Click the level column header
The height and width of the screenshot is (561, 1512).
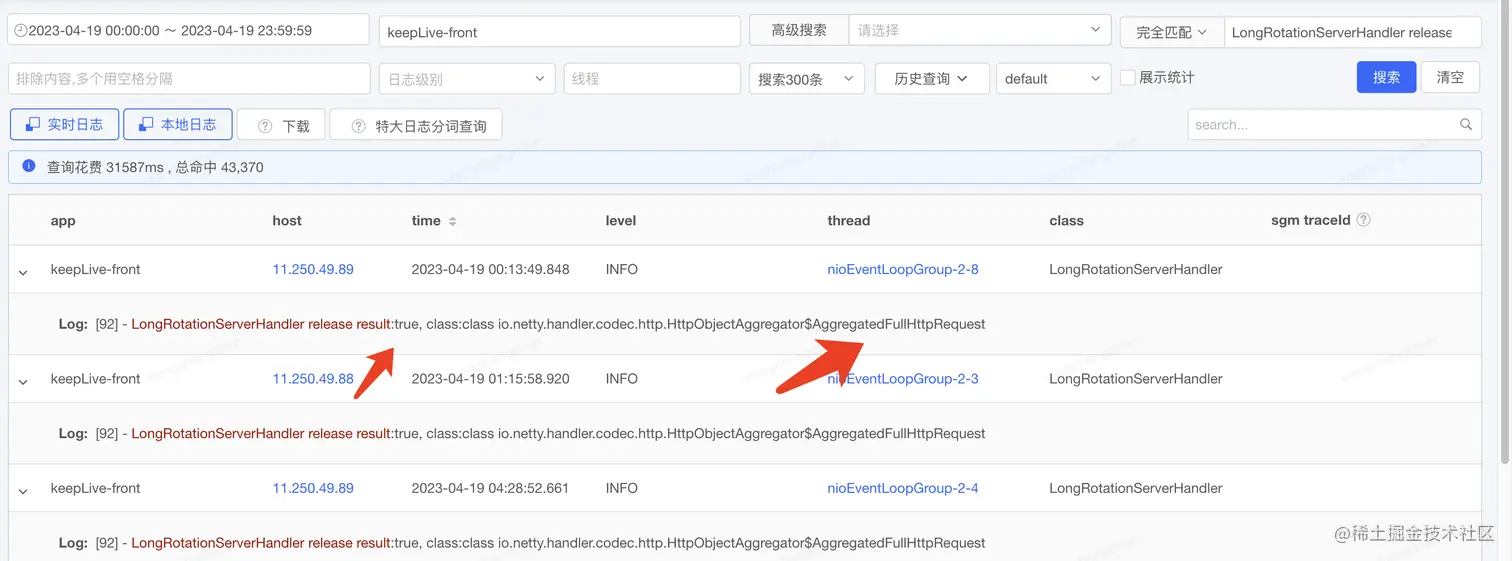point(621,221)
